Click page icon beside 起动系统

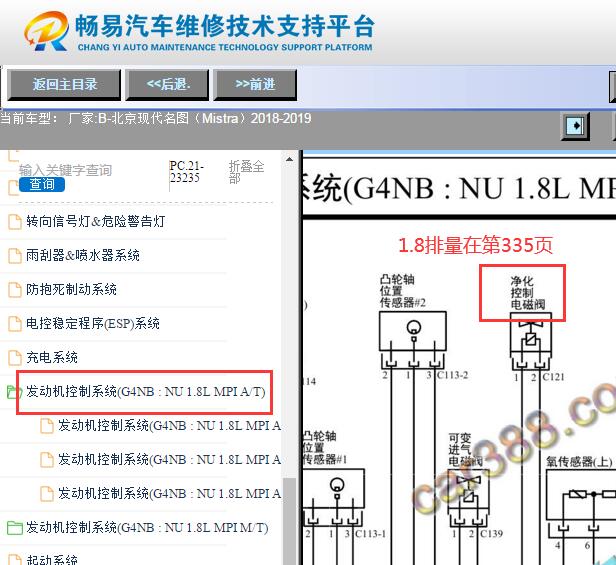pyautogui.click(x=15, y=560)
